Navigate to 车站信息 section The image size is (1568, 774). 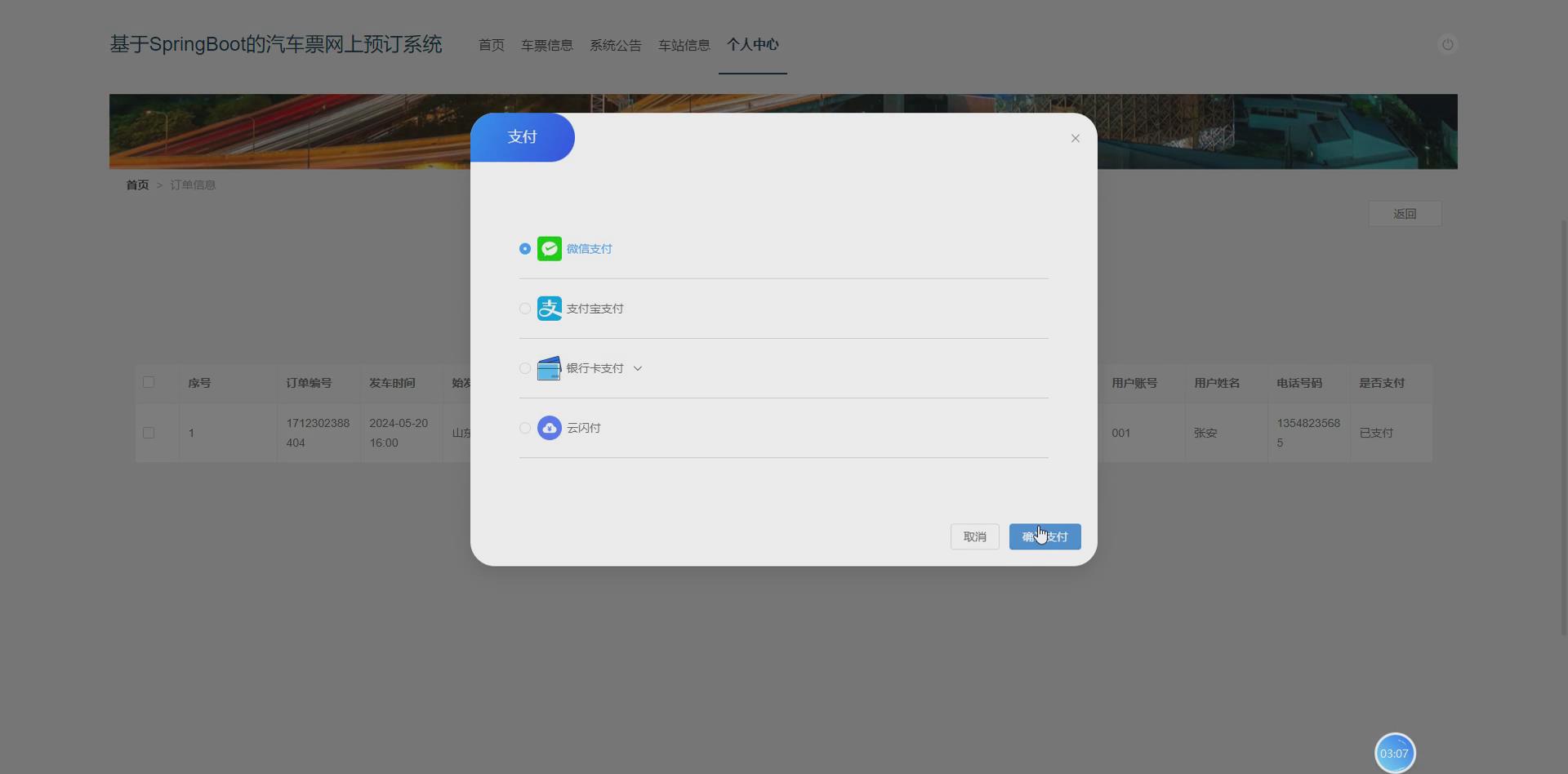[684, 45]
